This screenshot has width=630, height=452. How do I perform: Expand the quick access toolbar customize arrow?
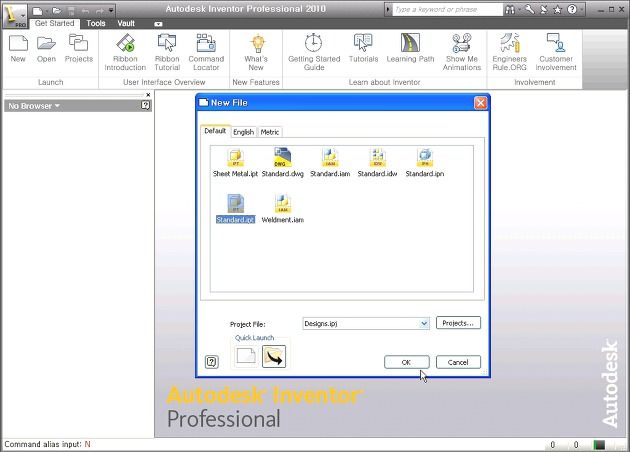[x=111, y=10]
